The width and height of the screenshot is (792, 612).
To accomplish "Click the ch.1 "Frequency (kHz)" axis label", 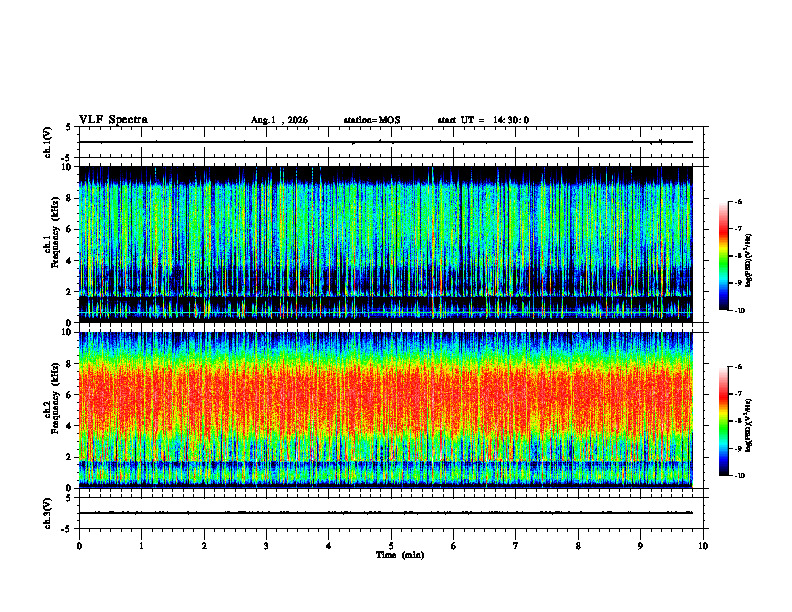I will [x=55, y=232].
